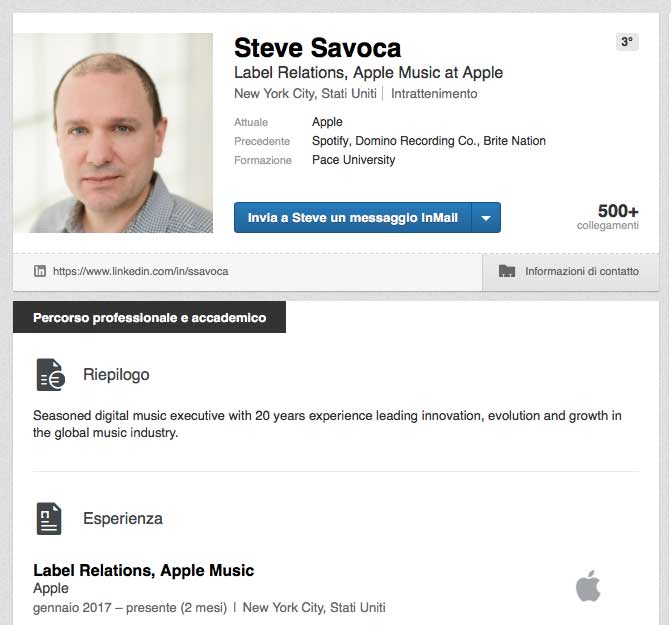
Task: Click the LinkedIn logo icon beside the profile URL
Action: [x=40, y=271]
